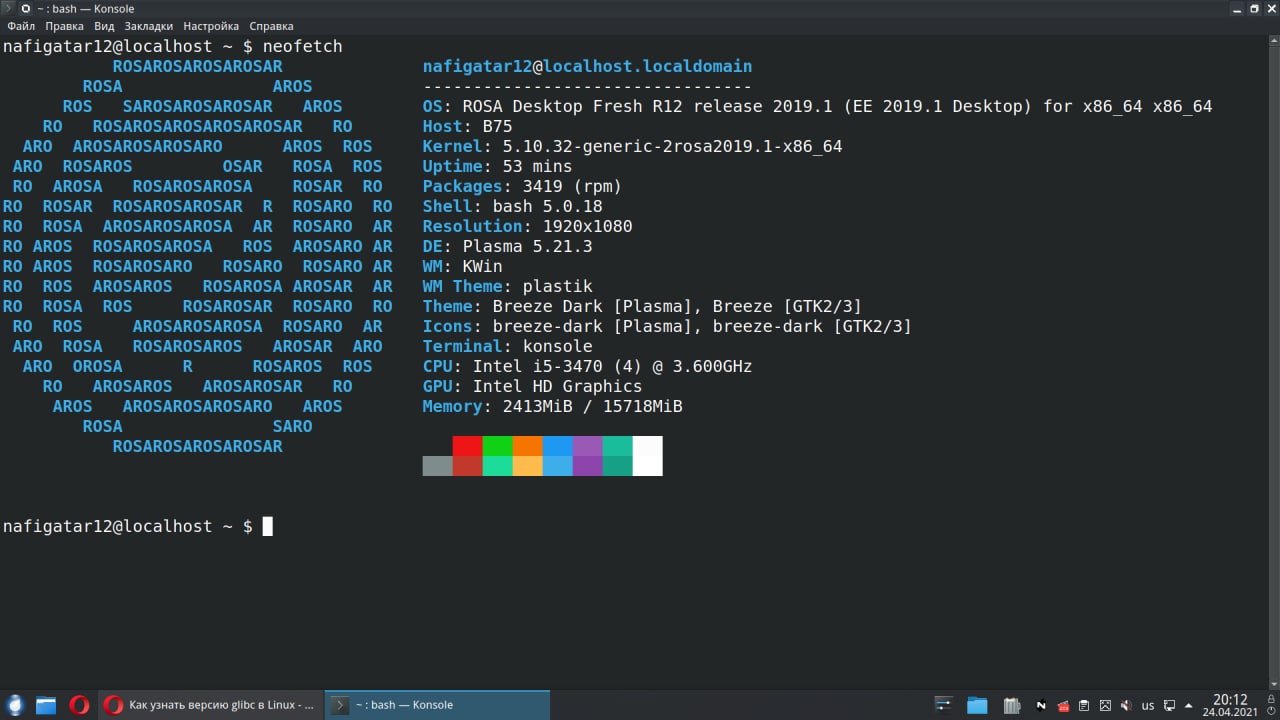Click the terminal cursor at the prompt
1280x720 pixels.
click(267, 526)
